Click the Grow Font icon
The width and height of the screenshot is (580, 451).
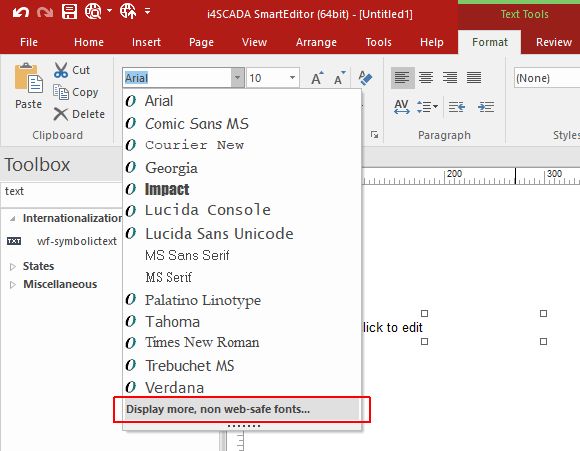(317, 78)
